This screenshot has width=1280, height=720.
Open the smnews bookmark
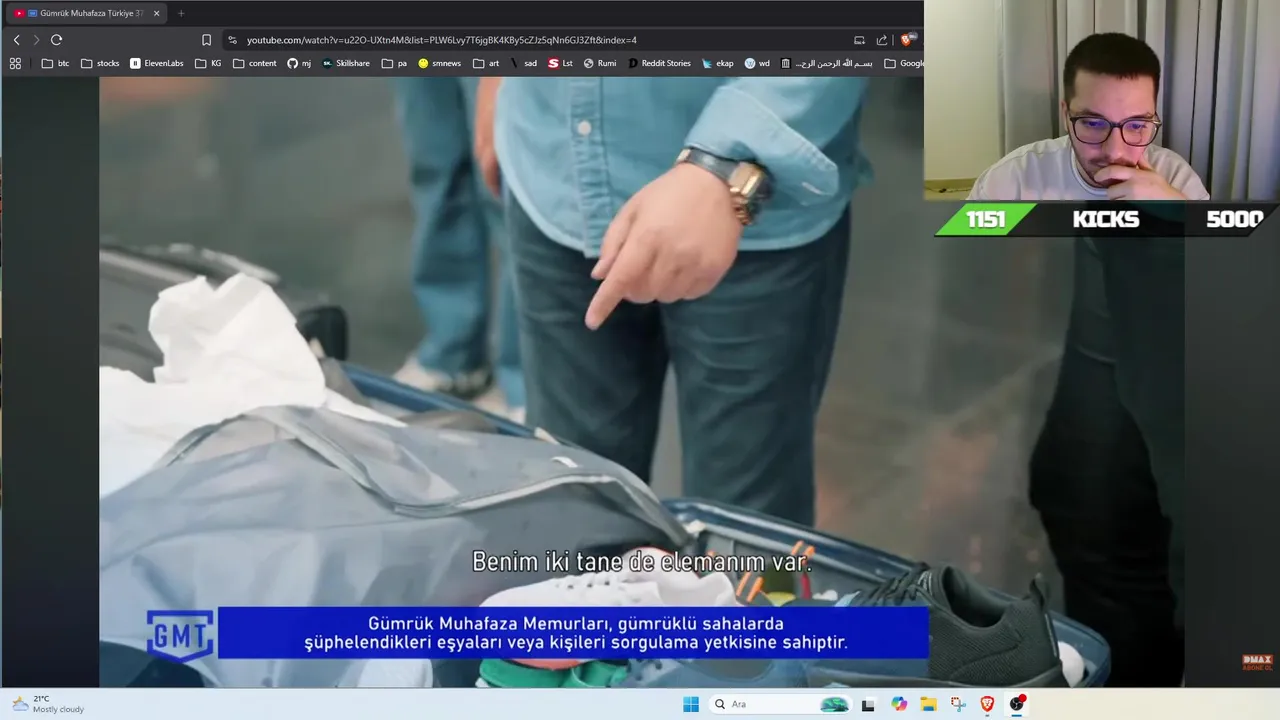pyautogui.click(x=440, y=63)
